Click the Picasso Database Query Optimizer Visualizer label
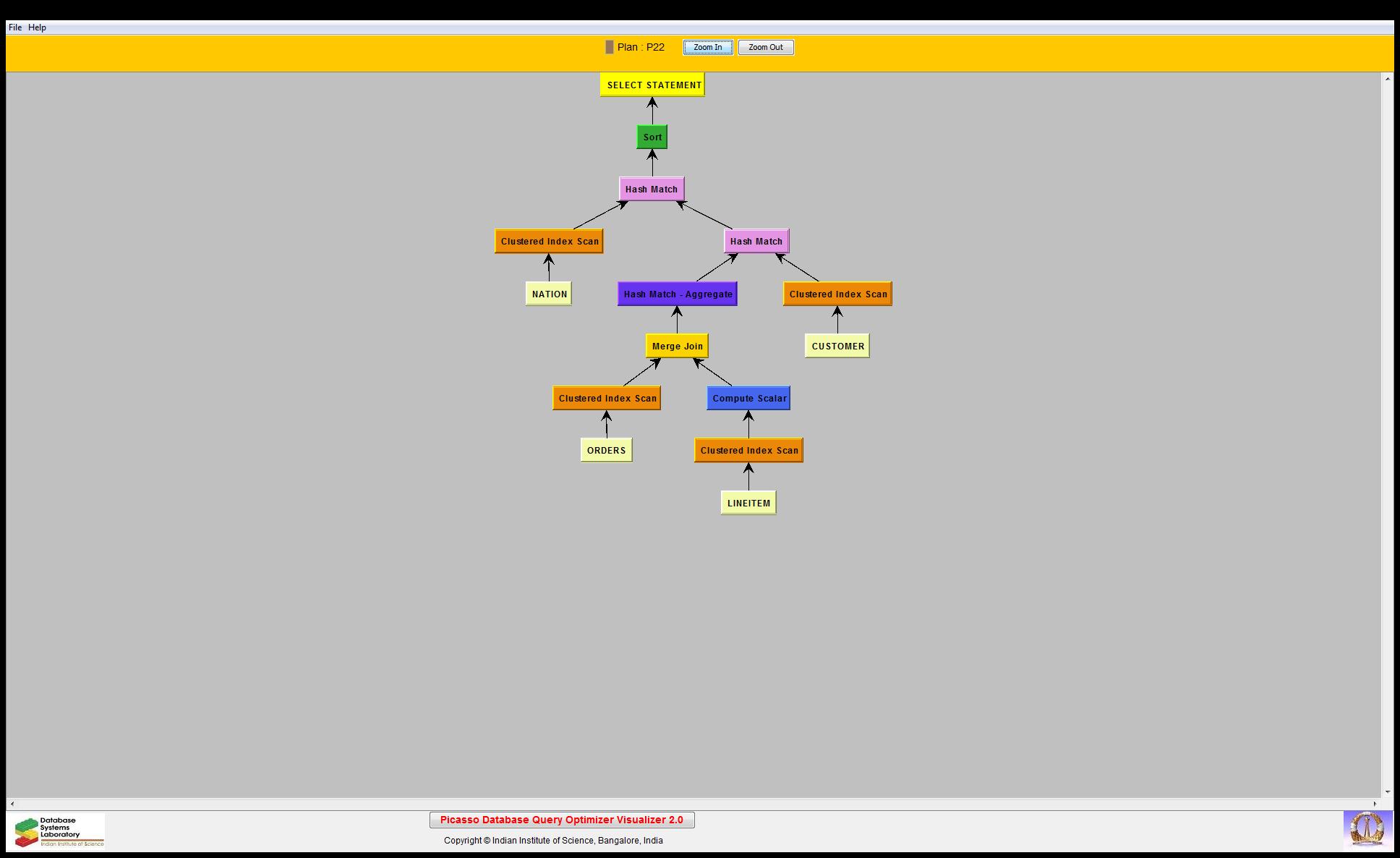This screenshot has width=1400, height=858. 561,820
